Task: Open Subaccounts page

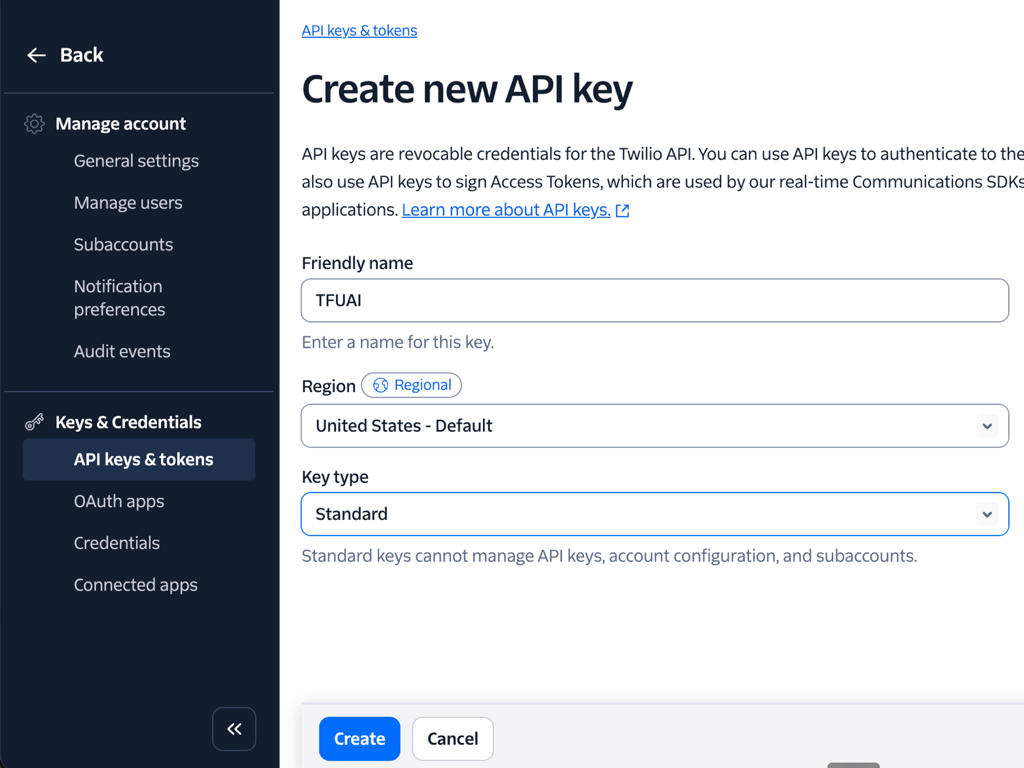Action: coord(123,244)
